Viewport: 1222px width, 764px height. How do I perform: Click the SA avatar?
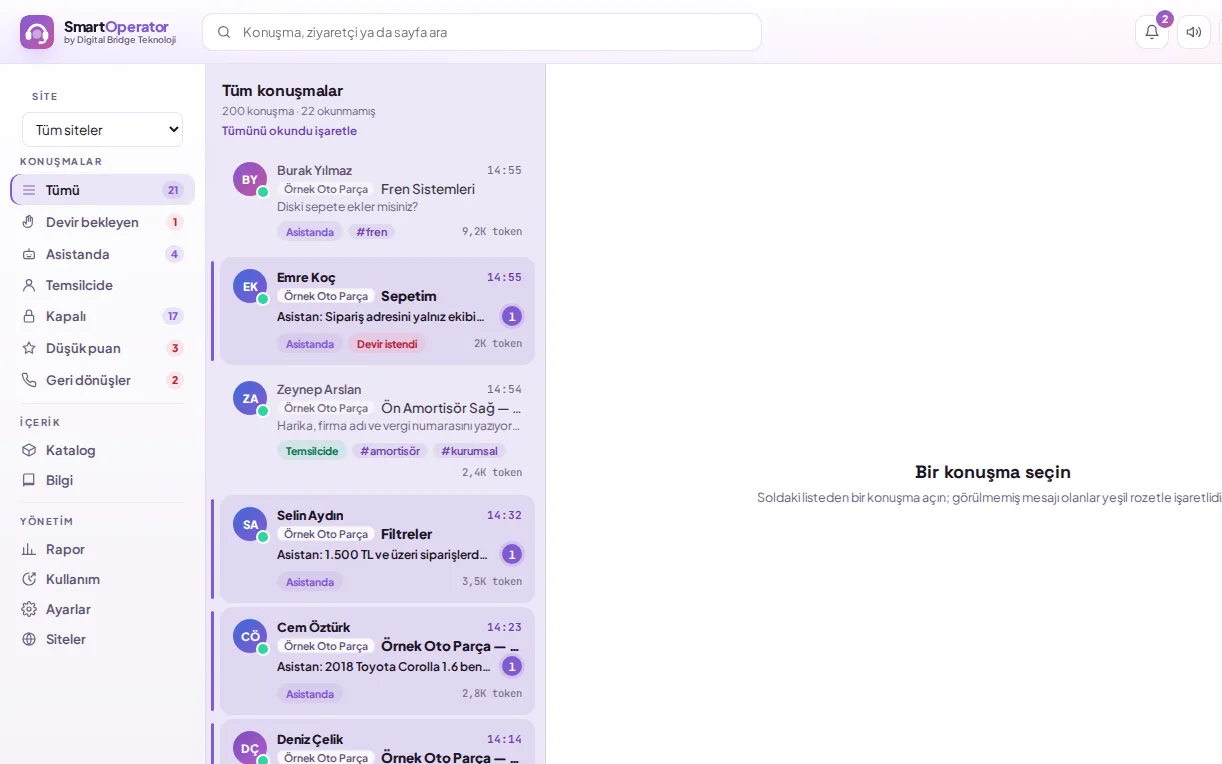(250, 524)
